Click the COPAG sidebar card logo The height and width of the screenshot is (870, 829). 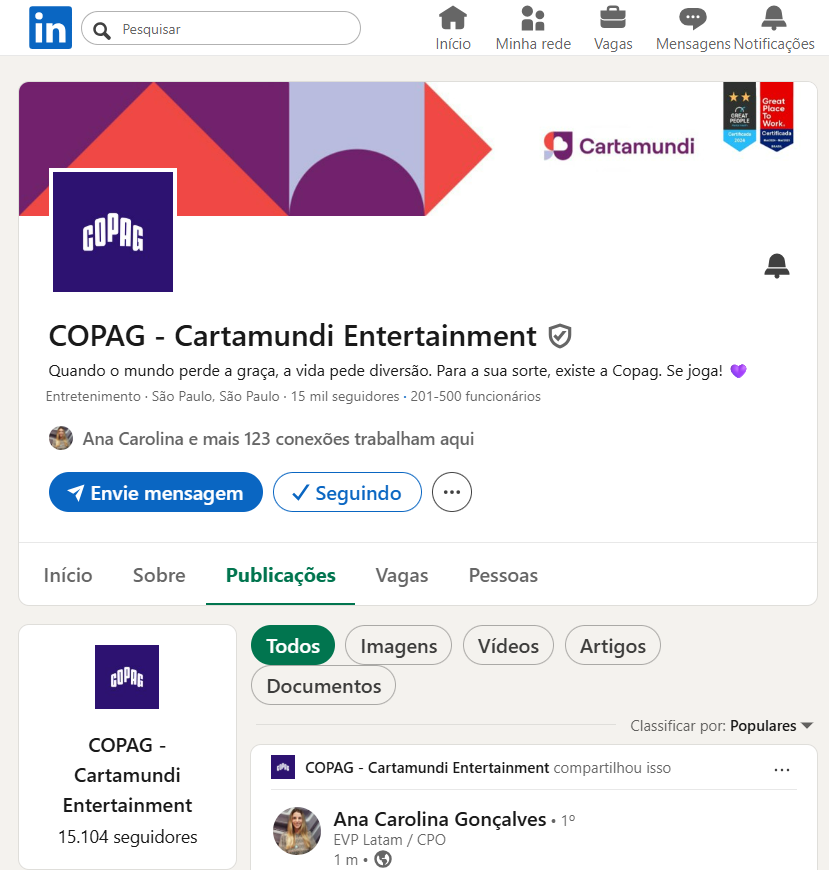[127, 677]
